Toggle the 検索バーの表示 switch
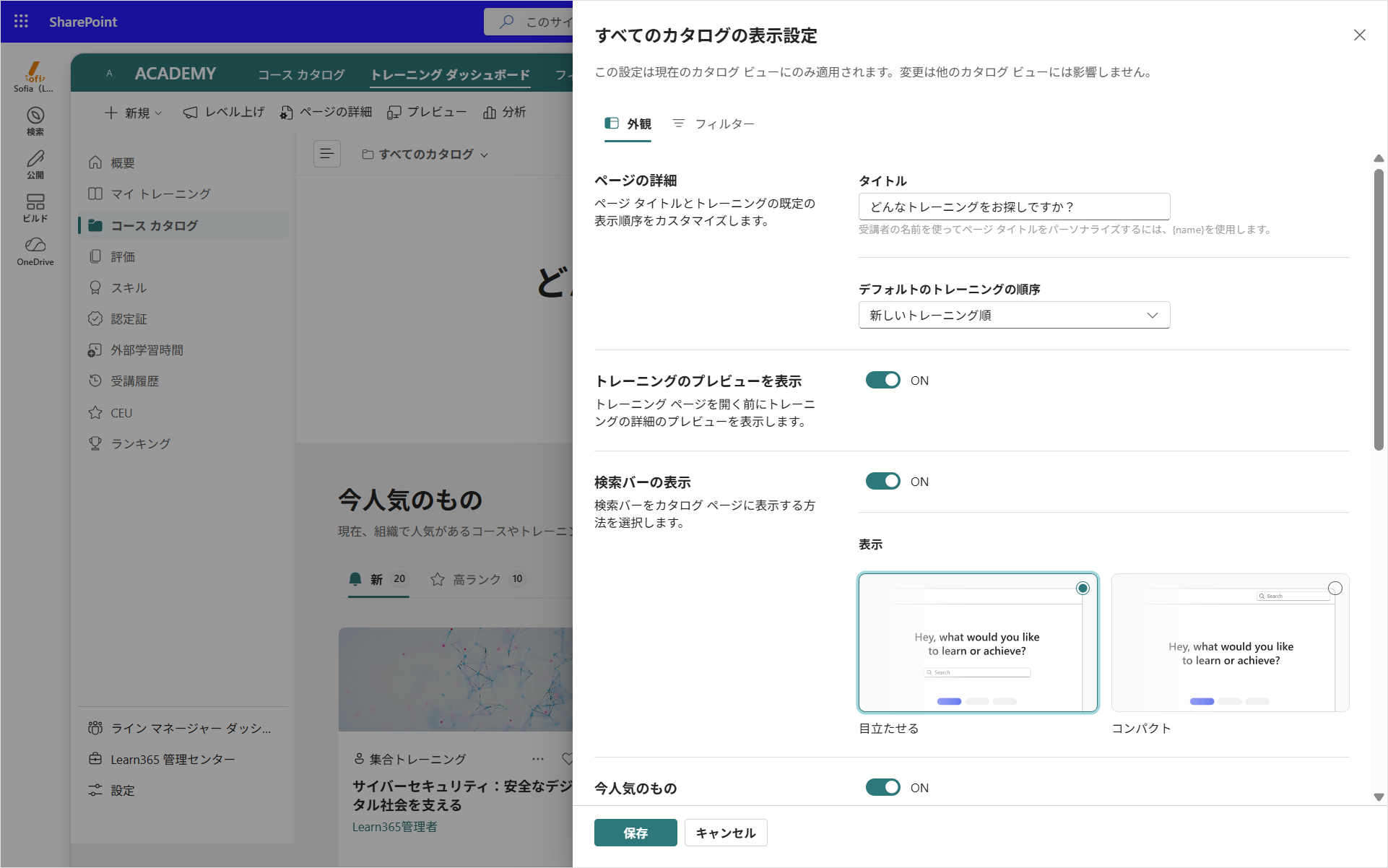Image resolution: width=1388 pixels, height=868 pixels. point(882,481)
